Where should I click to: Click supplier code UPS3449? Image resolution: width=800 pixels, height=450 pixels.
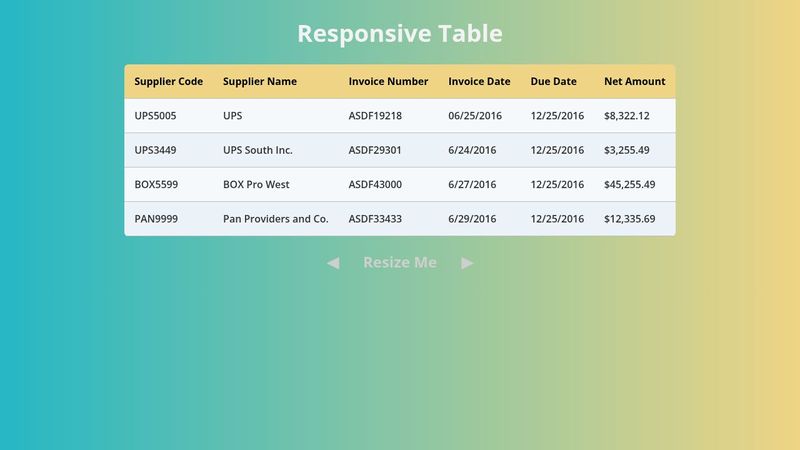[x=155, y=150]
